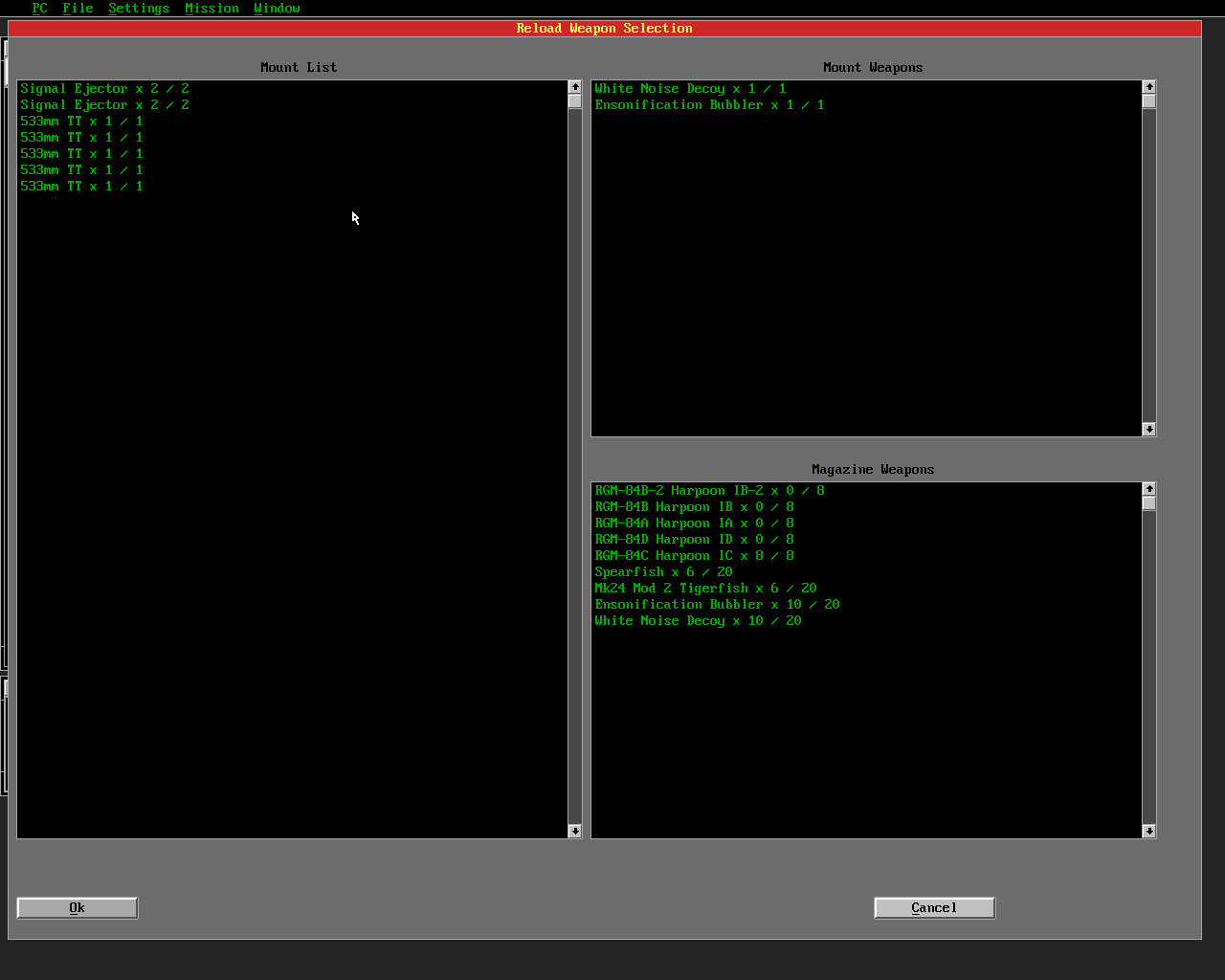Viewport: 1225px width, 980px height.
Task: Click the Magazine Weapons scroll-down arrow
Action: 1149,831
